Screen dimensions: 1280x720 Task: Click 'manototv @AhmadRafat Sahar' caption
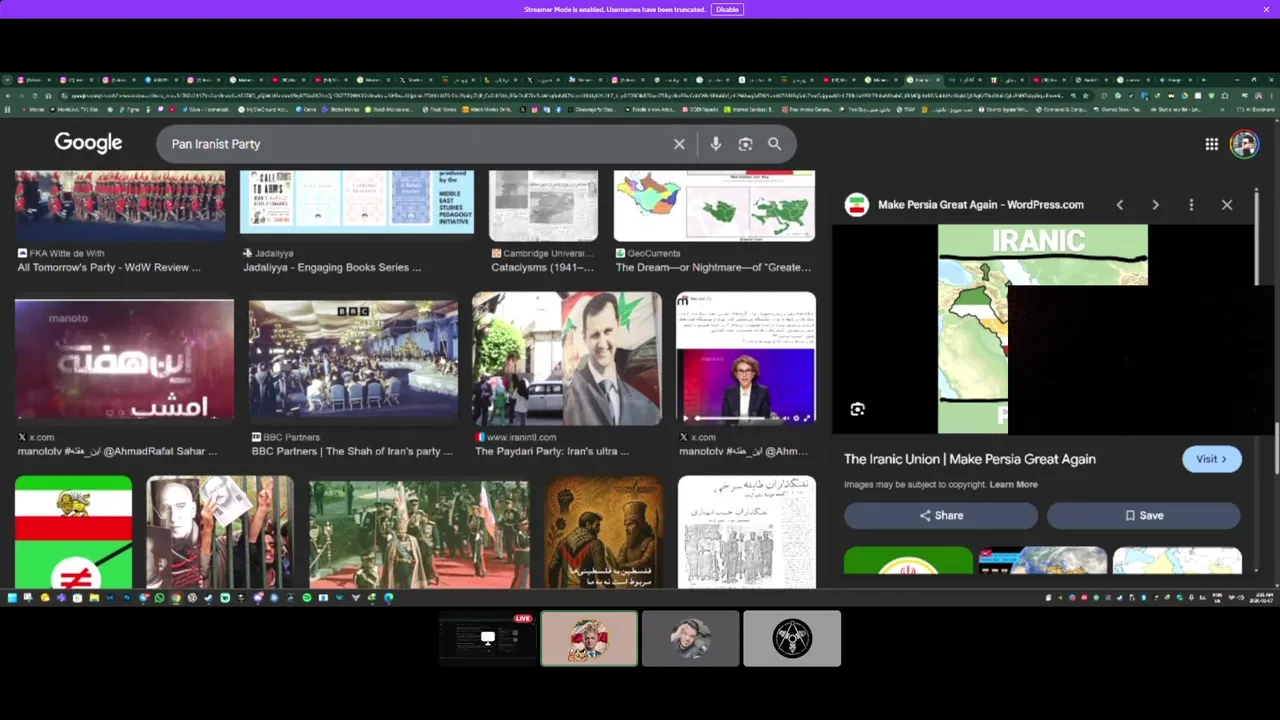117,451
